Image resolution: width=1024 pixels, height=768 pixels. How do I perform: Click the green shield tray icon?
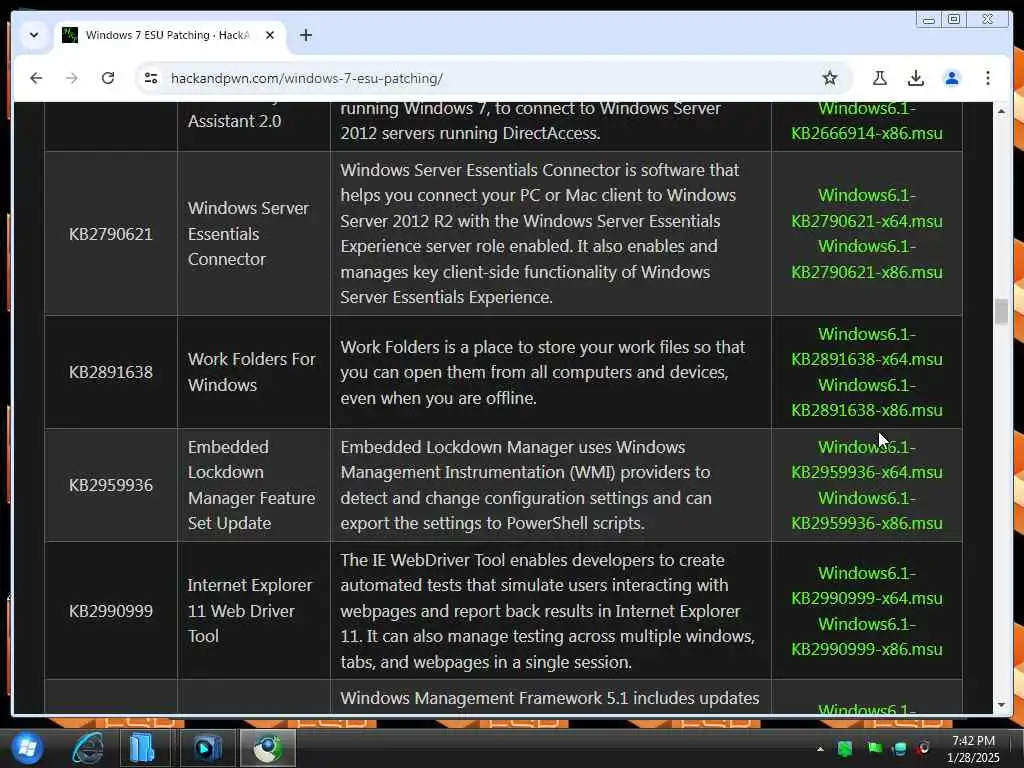(x=845, y=748)
